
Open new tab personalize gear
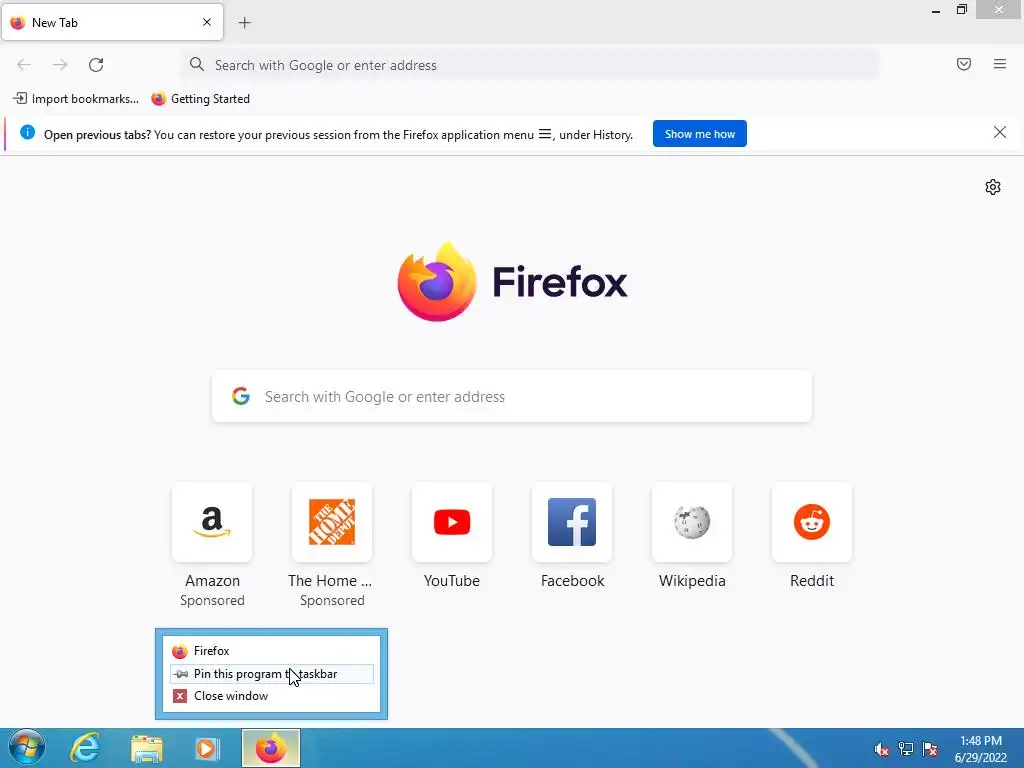[993, 187]
